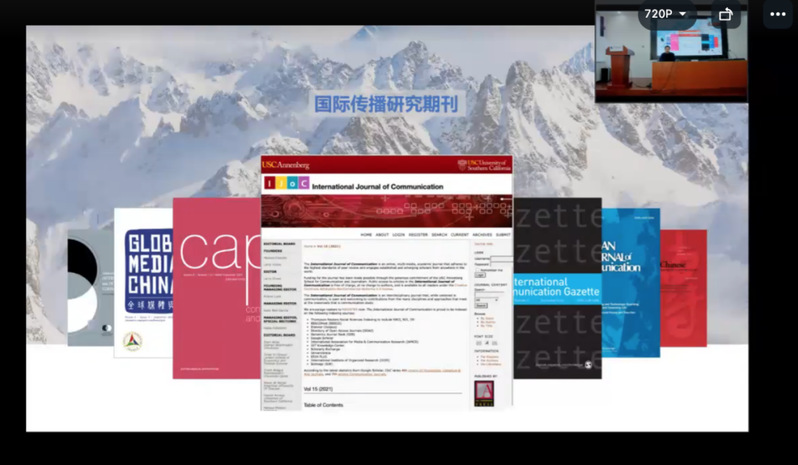Click the Global Media China journal cover
Viewport: 798px width, 465px height.
click(x=144, y=283)
